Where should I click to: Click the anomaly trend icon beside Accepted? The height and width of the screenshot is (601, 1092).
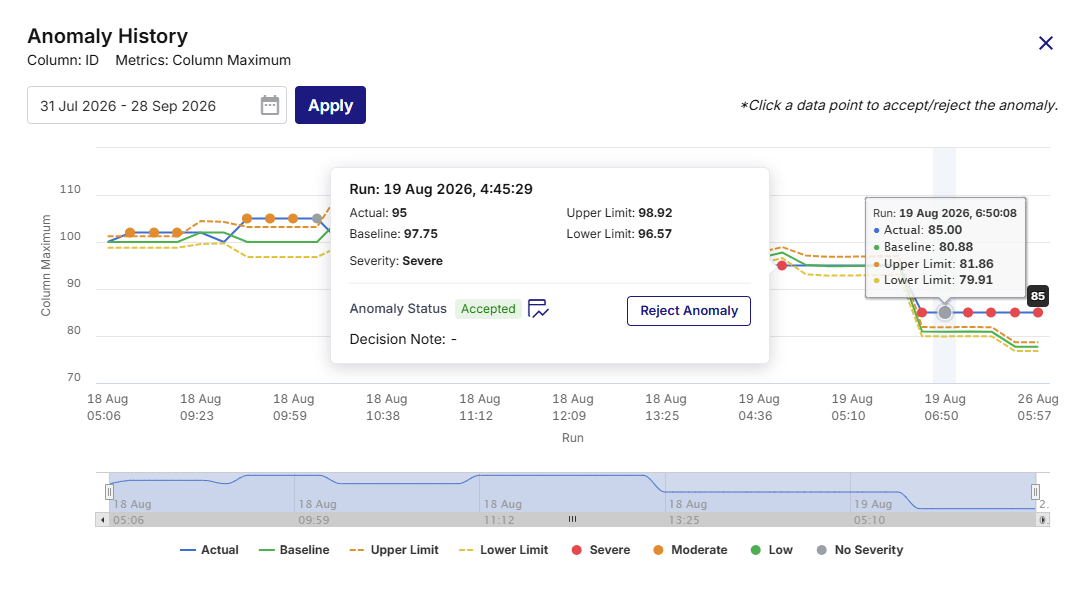(538, 308)
